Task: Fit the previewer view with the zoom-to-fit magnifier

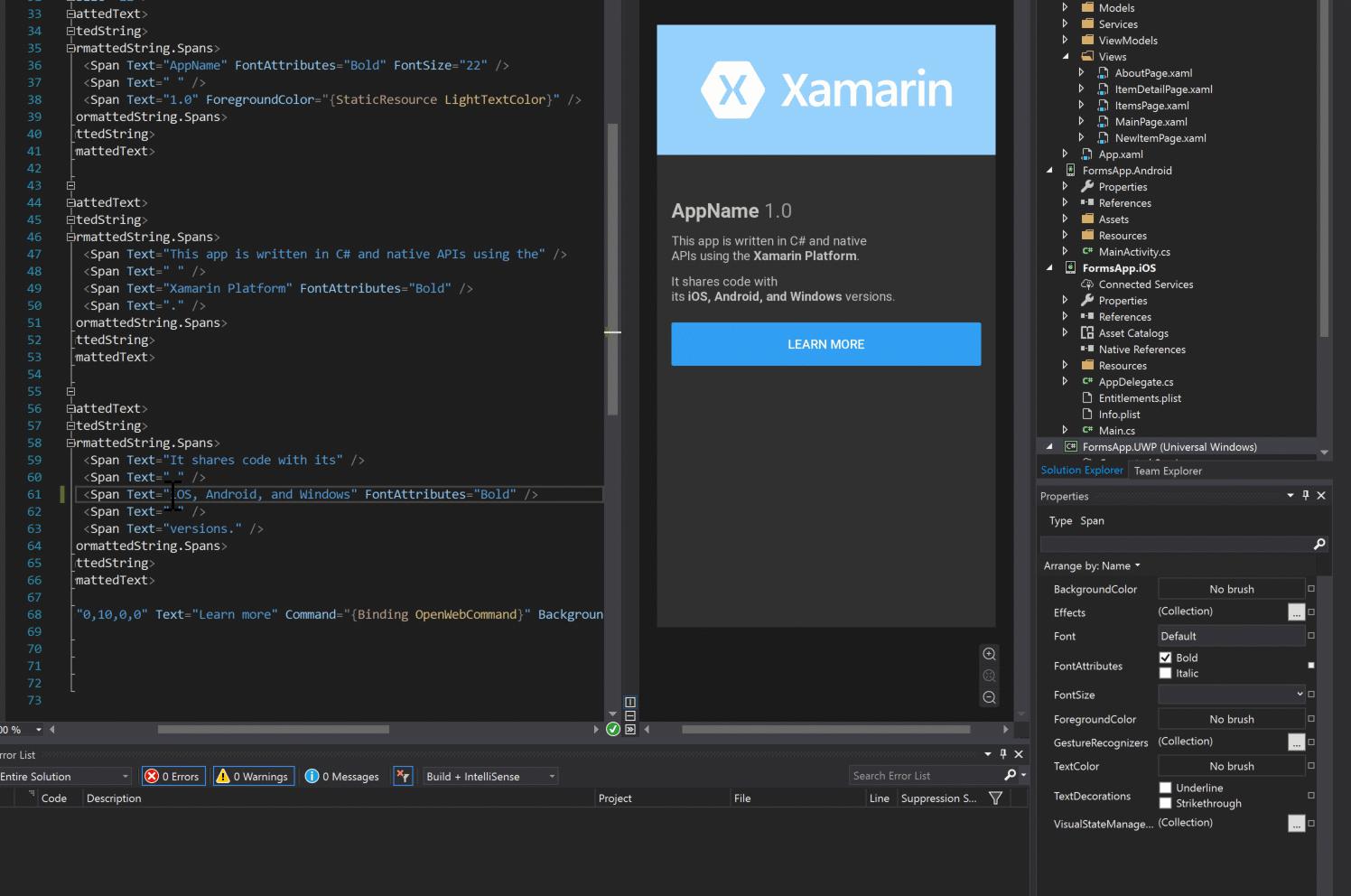Action: (989, 675)
